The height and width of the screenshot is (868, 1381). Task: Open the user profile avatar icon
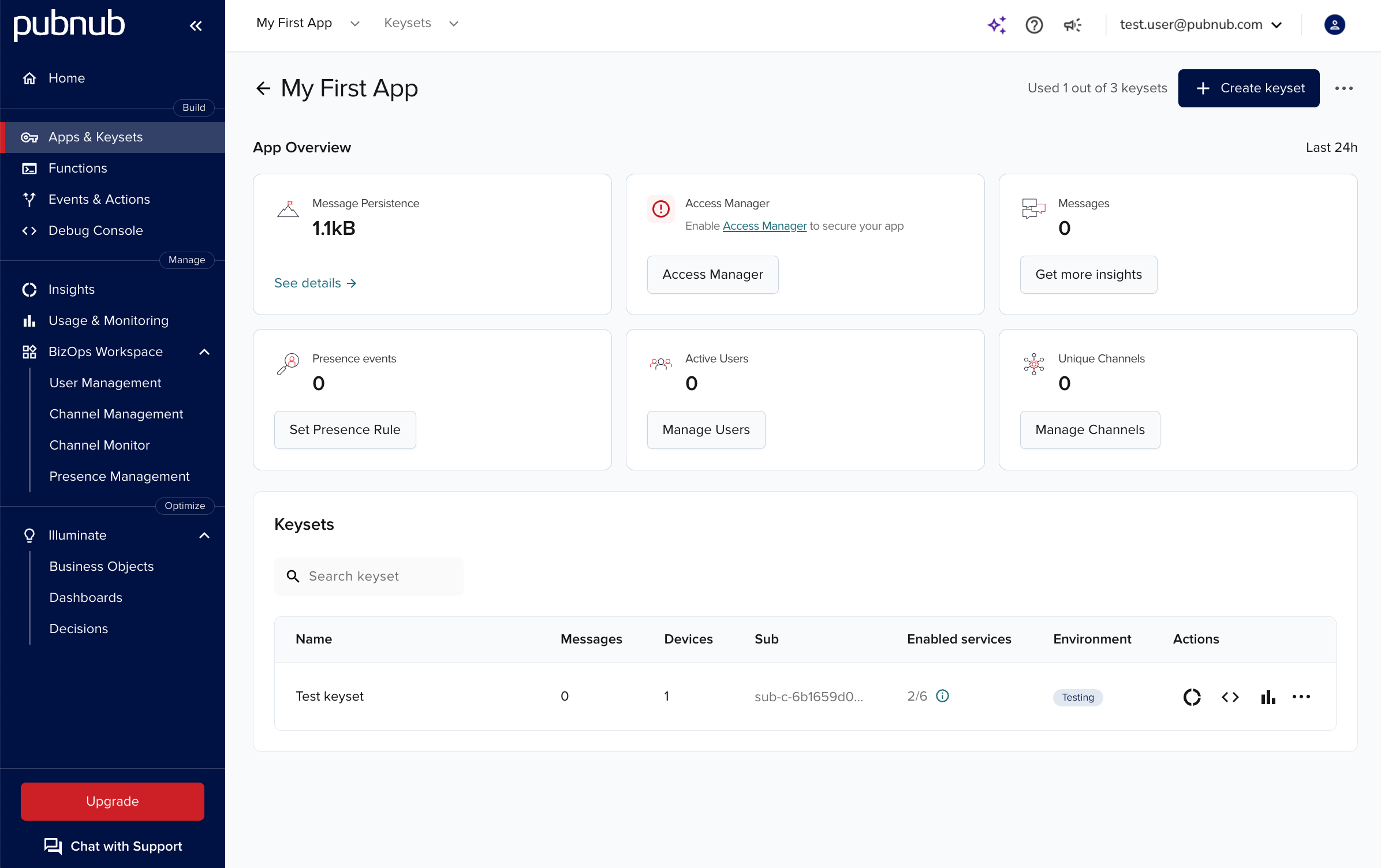(x=1334, y=25)
